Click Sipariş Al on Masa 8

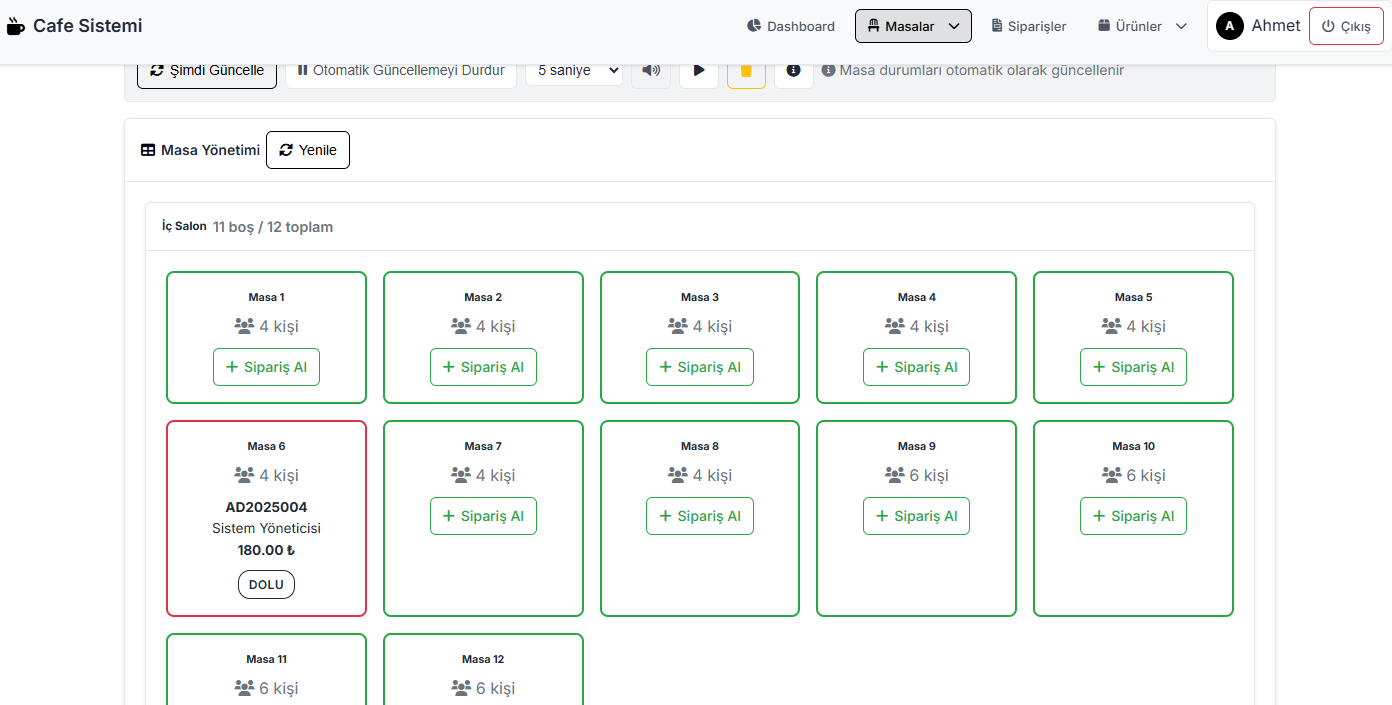point(699,516)
